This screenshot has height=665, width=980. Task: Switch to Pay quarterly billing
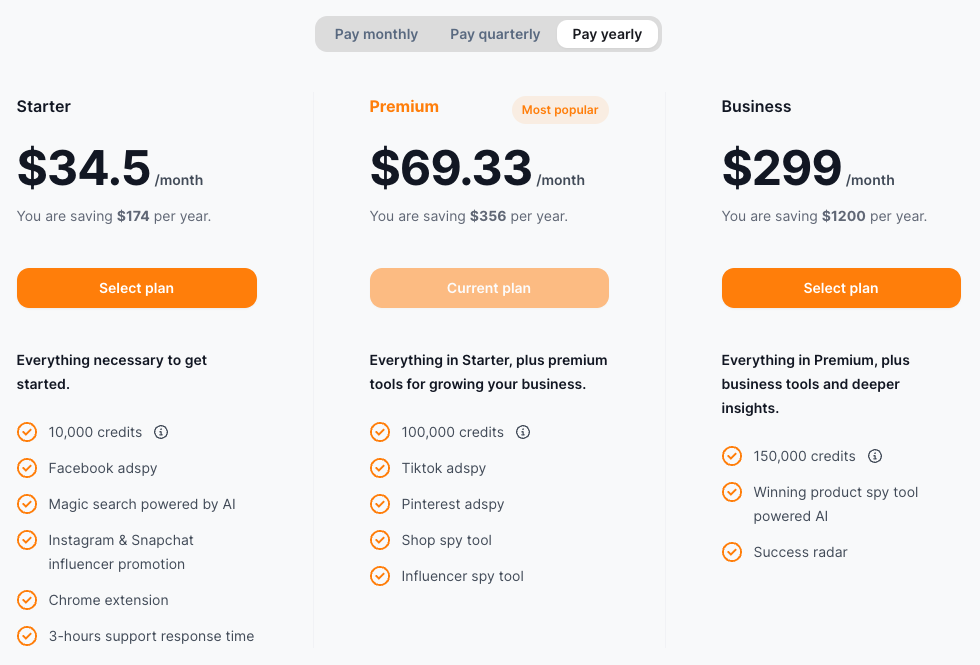click(495, 34)
